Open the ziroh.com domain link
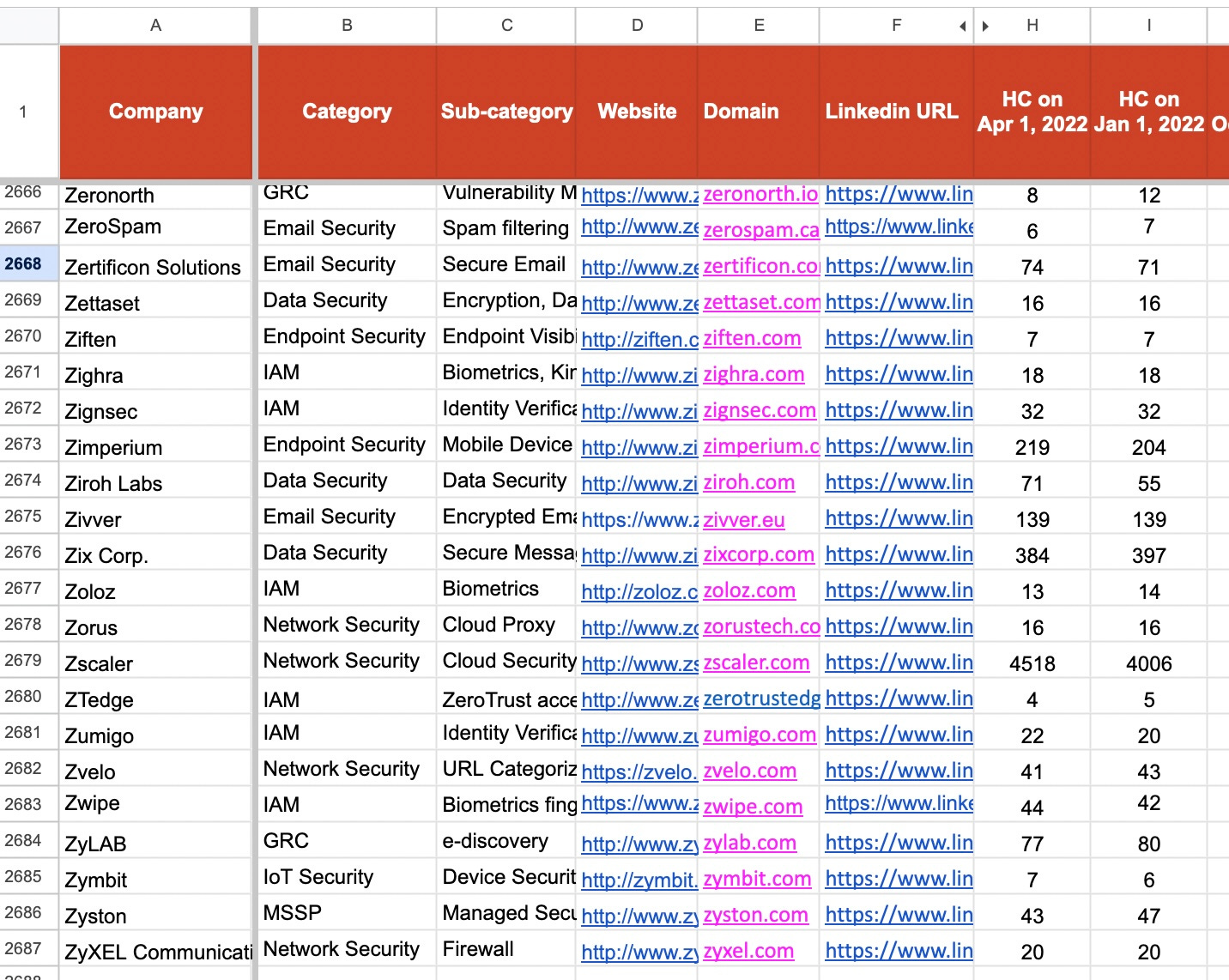The height and width of the screenshot is (980, 1229). pyautogui.click(x=748, y=482)
